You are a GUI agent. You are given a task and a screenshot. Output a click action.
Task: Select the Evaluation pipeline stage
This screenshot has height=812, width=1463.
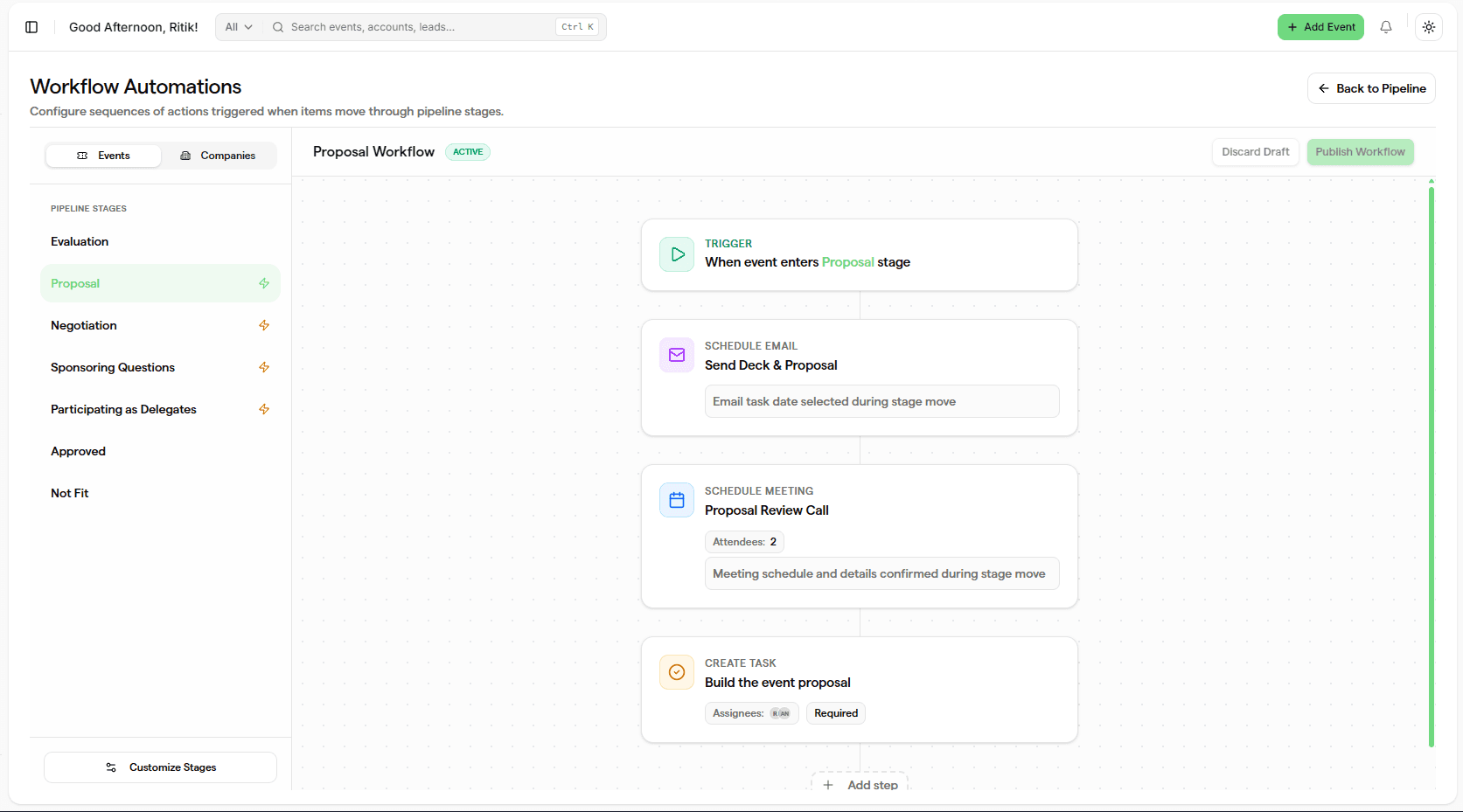160,241
